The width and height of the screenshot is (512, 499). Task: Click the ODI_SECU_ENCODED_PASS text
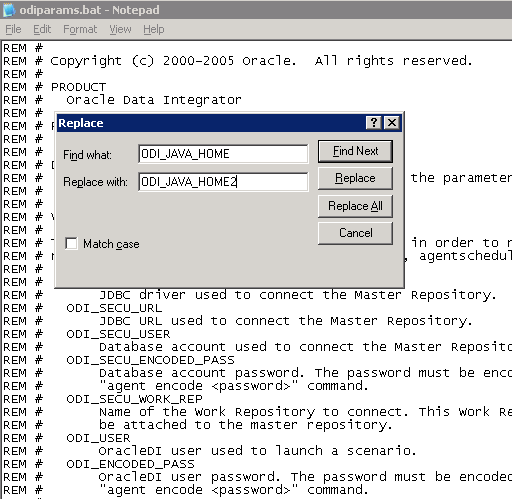(150, 360)
